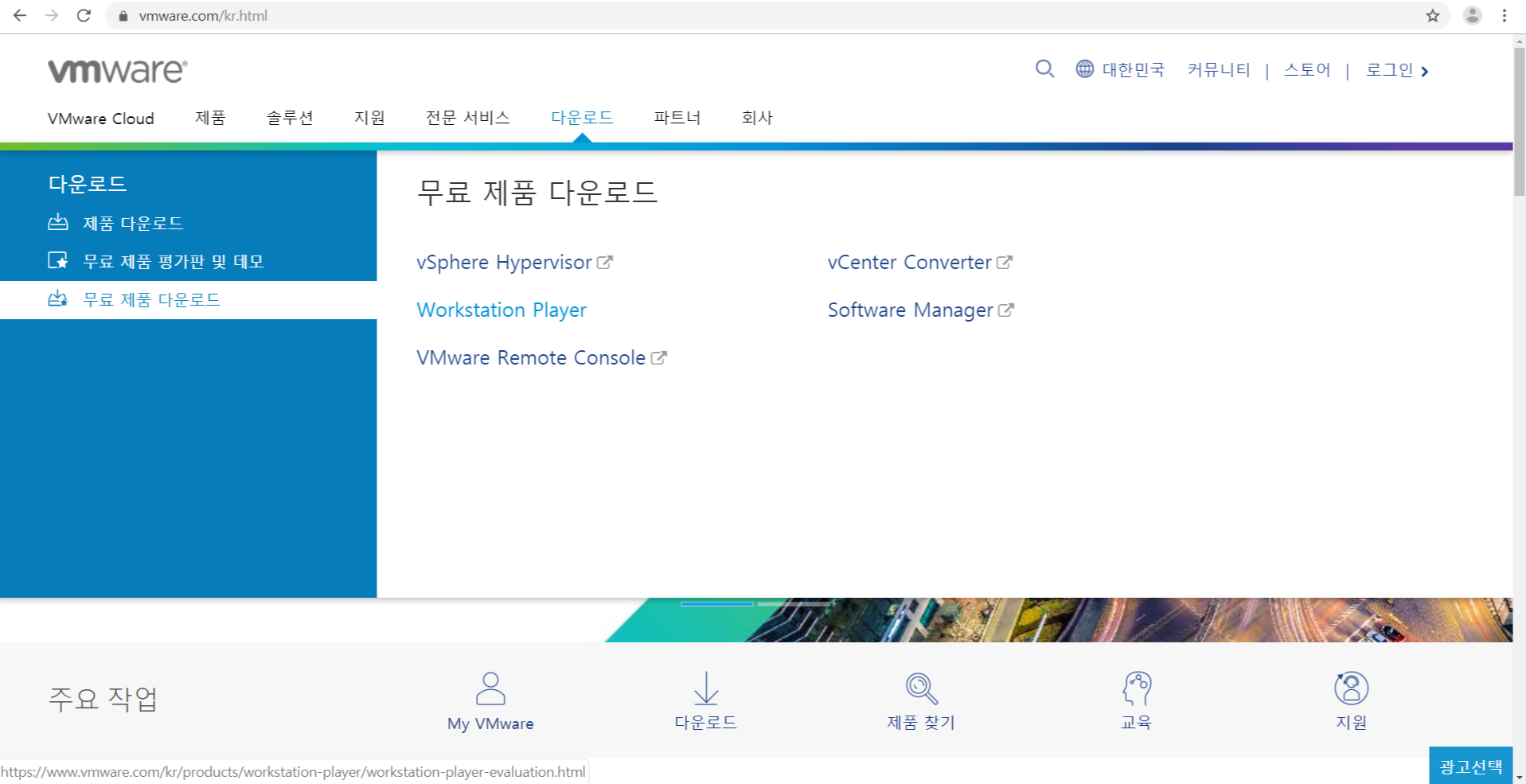Click the chevron next to 로그인
Viewport: 1526px width, 784px height.
coord(1425,72)
